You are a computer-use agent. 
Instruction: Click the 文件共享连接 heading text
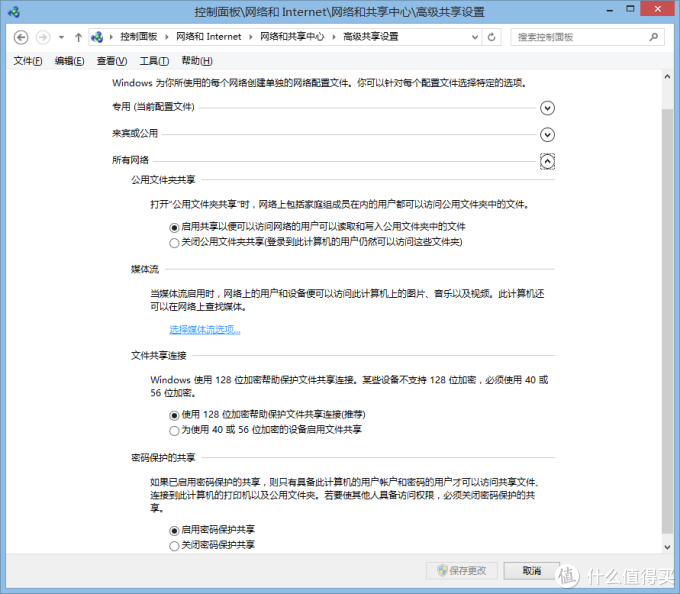coord(159,356)
